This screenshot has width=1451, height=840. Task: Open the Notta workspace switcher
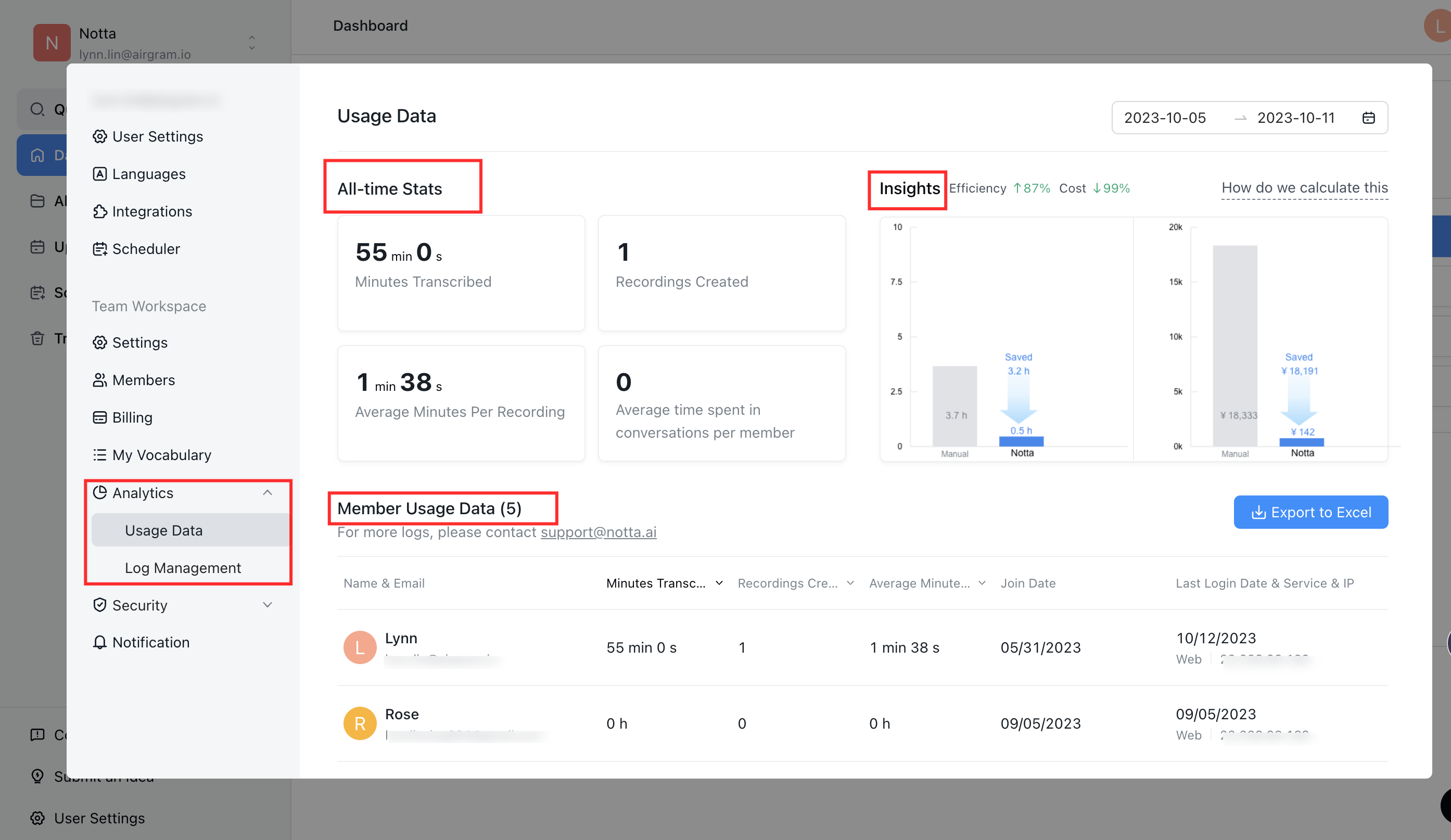pyautogui.click(x=251, y=43)
